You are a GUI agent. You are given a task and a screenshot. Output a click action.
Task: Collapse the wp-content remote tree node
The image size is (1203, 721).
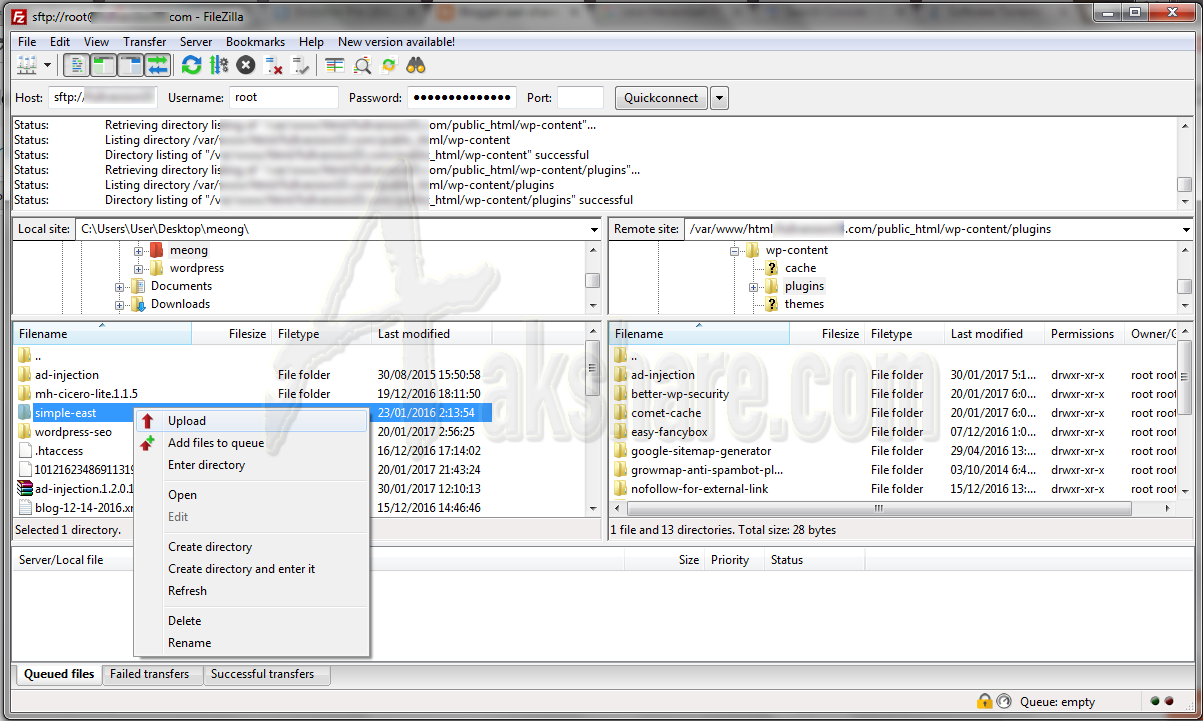coord(734,250)
